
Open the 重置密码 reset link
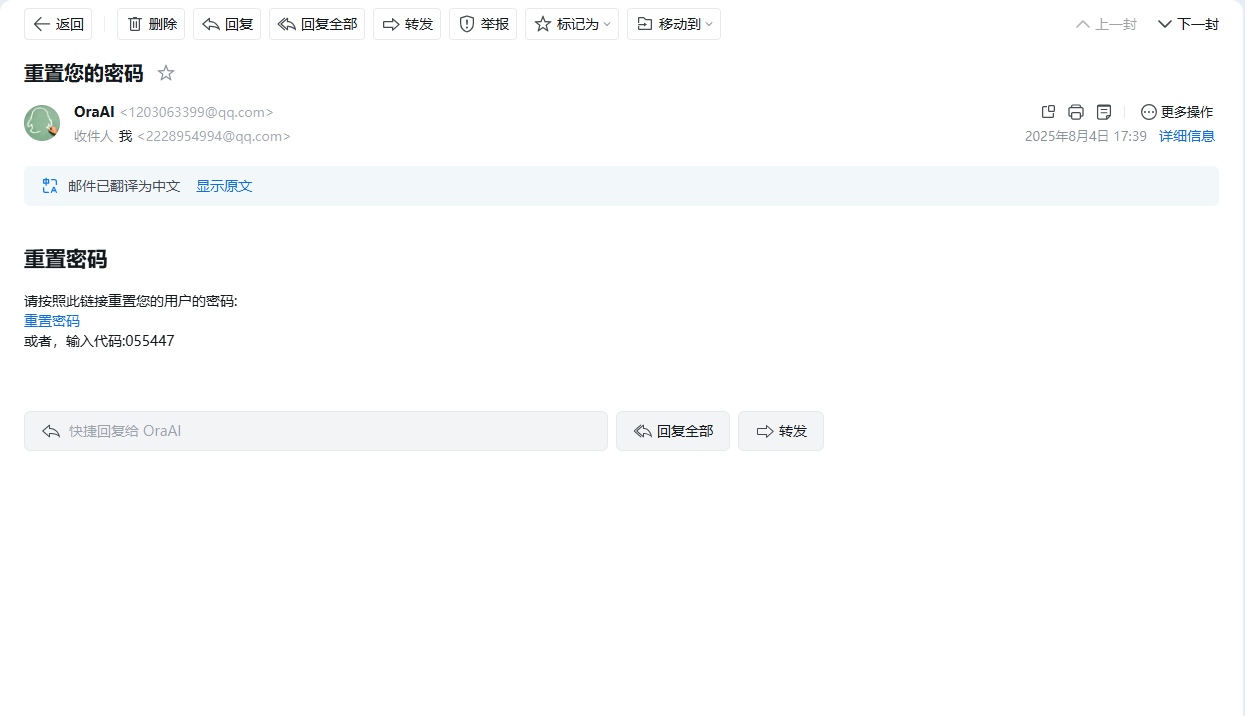[x=52, y=321]
